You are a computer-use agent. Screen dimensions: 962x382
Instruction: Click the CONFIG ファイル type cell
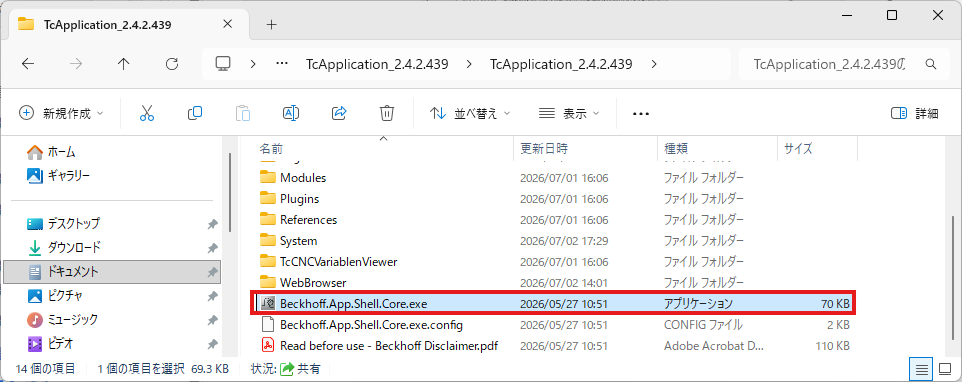[x=703, y=324]
